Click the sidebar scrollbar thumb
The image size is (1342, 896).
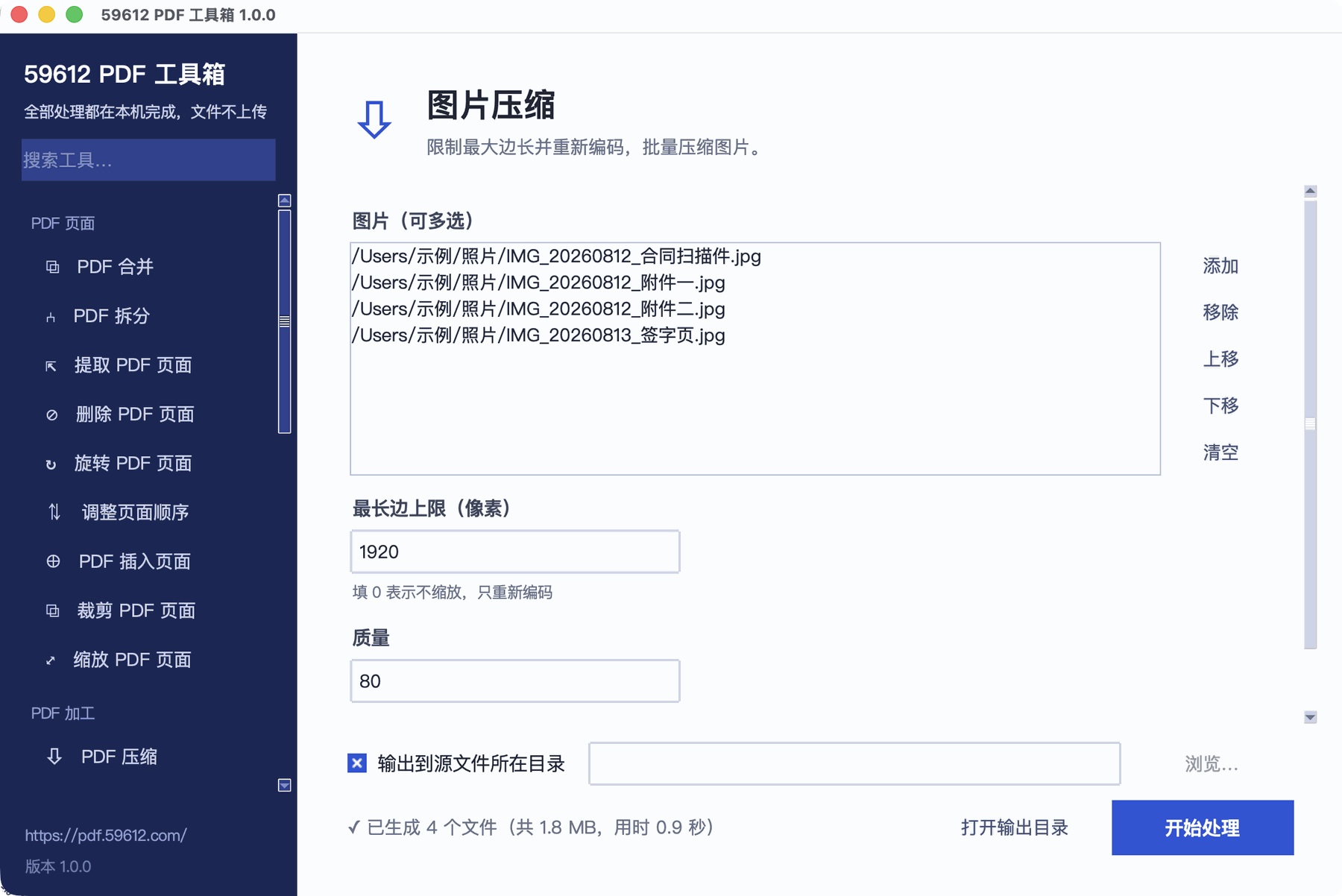[x=284, y=321]
